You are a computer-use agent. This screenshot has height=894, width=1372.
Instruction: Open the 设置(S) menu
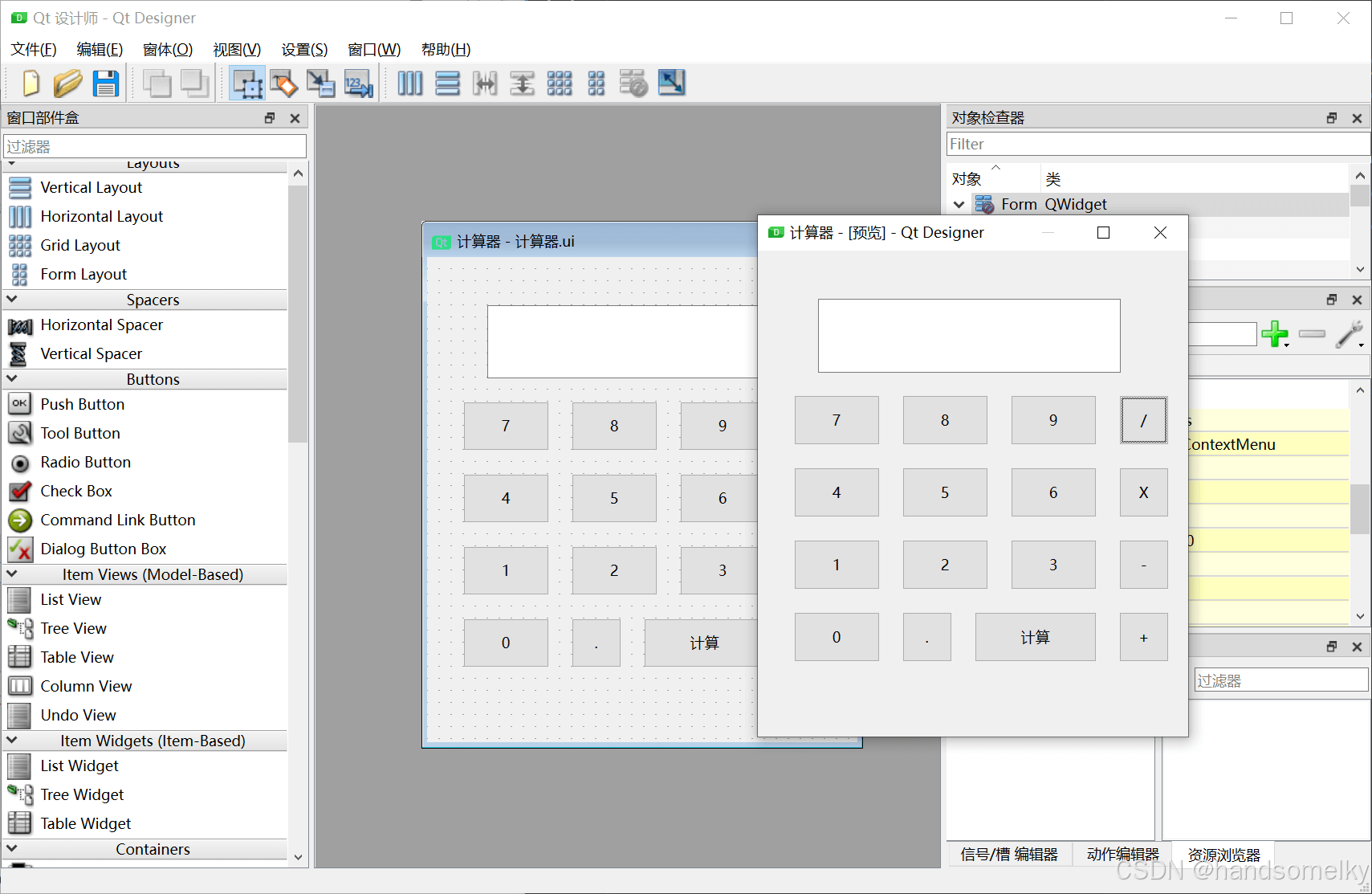pos(304,50)
